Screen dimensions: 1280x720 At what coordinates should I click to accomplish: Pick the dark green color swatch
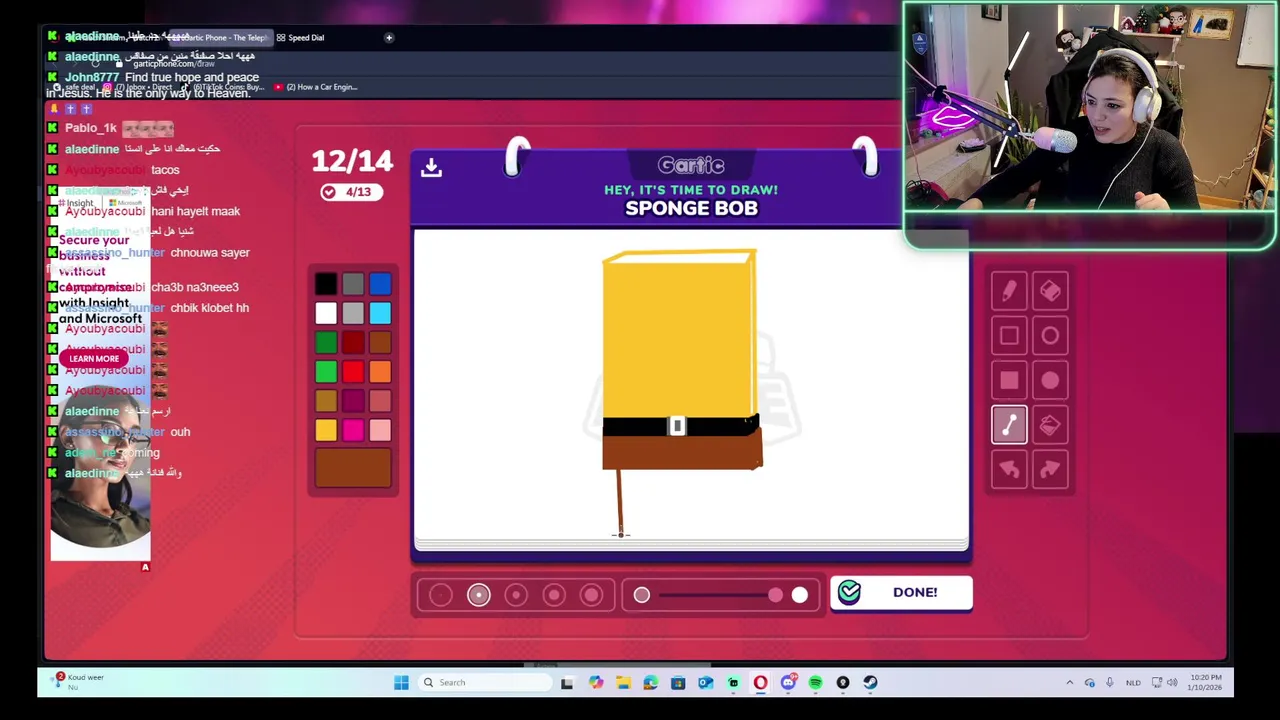pyautogui.click(x=326, y=343)
